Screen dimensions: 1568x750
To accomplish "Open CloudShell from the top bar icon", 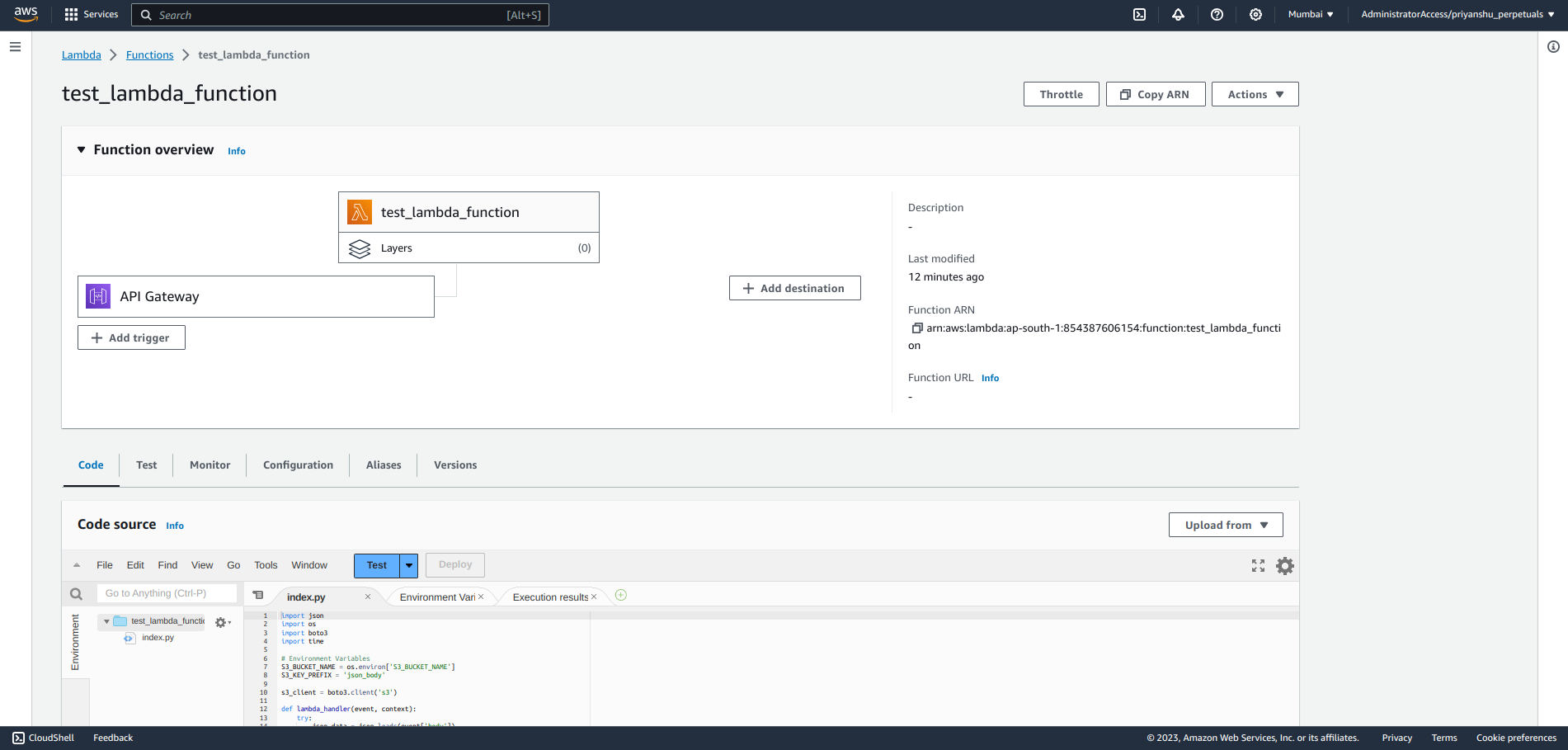I will (1139, 14).
